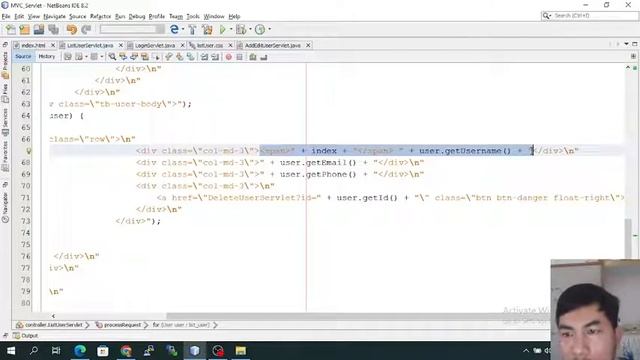Switch editor to Source view
This screenshot has width=640, height=360.
tap(23, 57)
